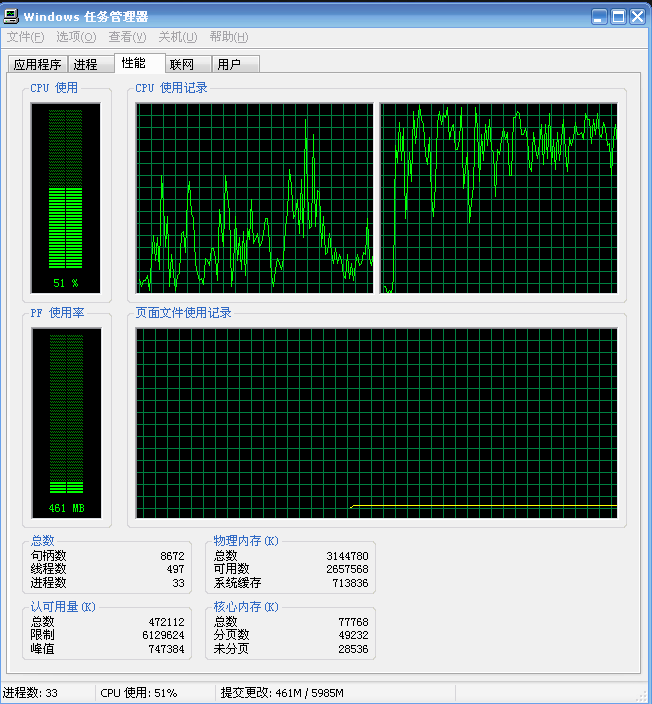Click the 页面文件使用记录 graph
This screenshot has width=652, height=704.
click(x=377, y=423)
